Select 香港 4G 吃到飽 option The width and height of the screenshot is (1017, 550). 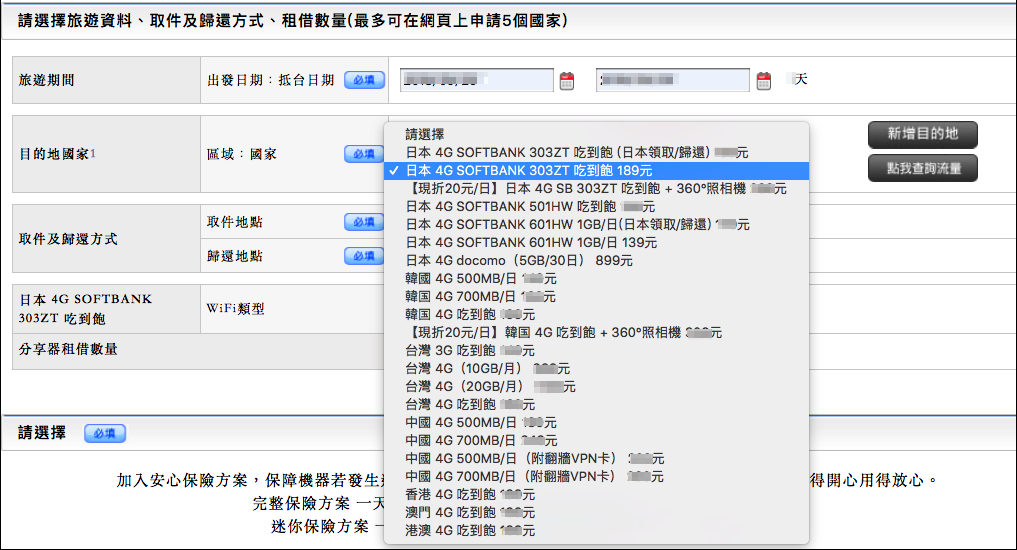(x=597, y=495)
